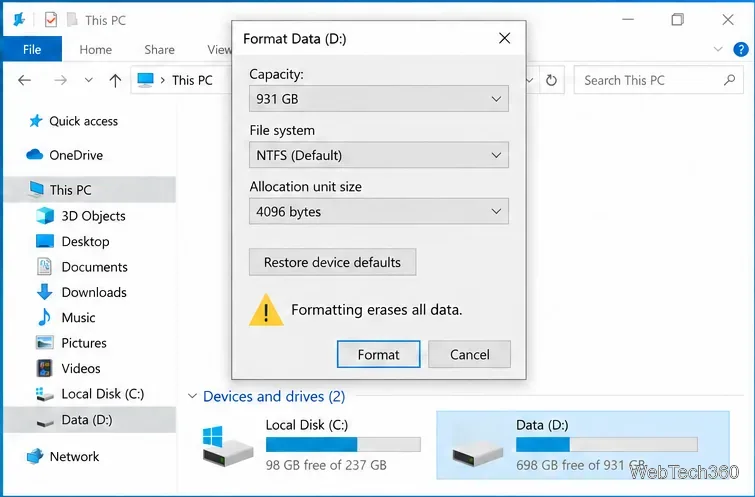Click the warning triangle icon
The image size is (755, 497).
266,310
